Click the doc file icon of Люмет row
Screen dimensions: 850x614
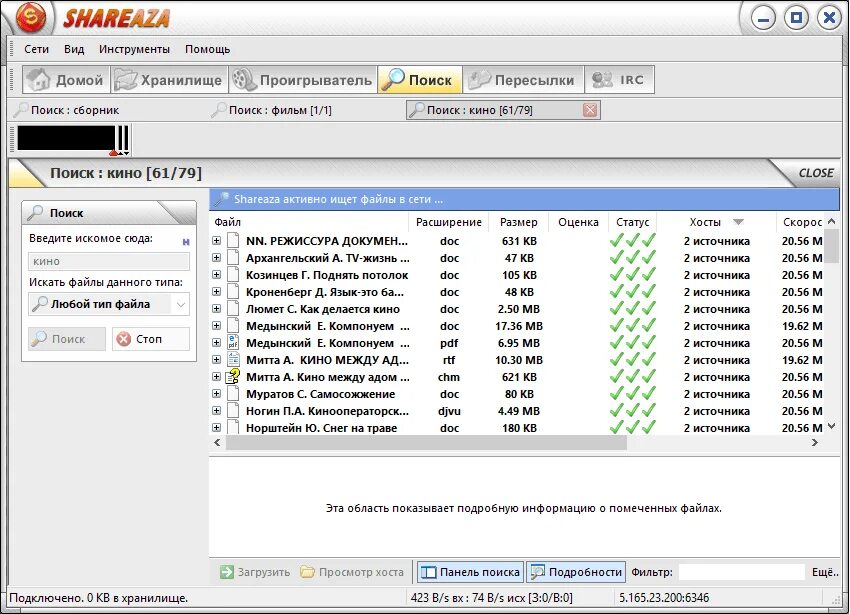pyautogui.click(x=233, y=309)
